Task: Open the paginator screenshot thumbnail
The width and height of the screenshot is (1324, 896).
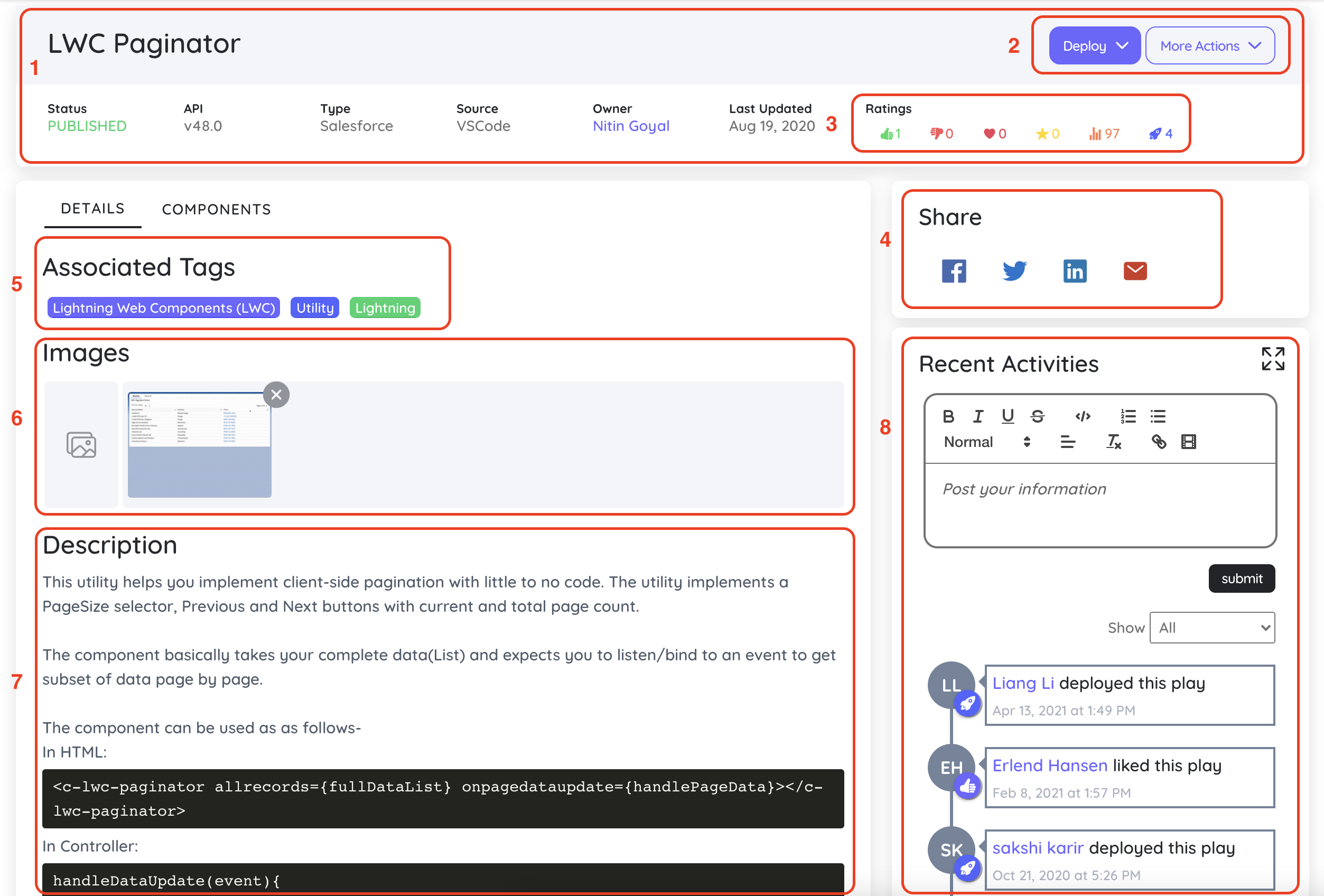Action: click(x=199, y=445)
